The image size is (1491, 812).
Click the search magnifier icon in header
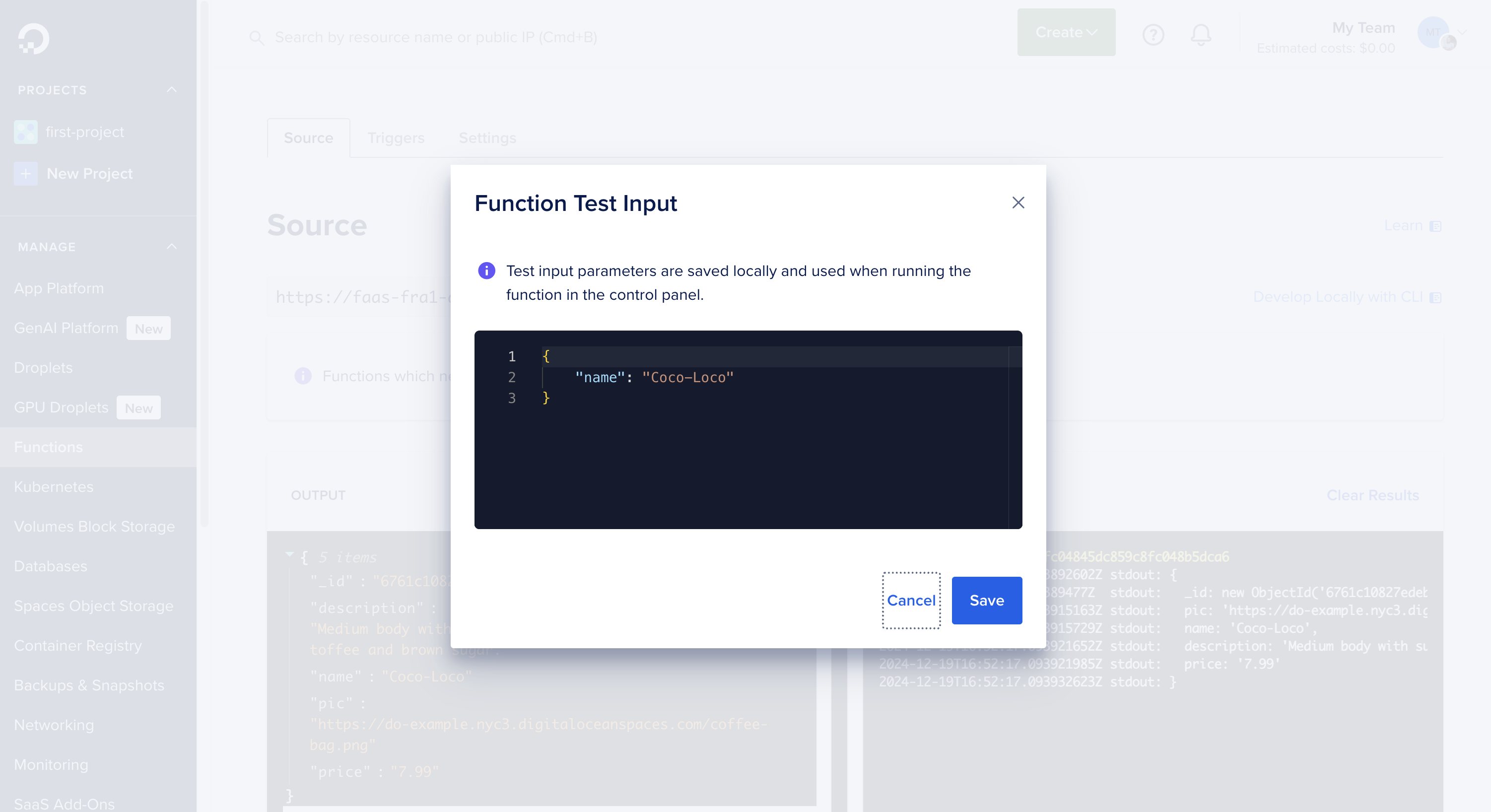click(257, 37)
